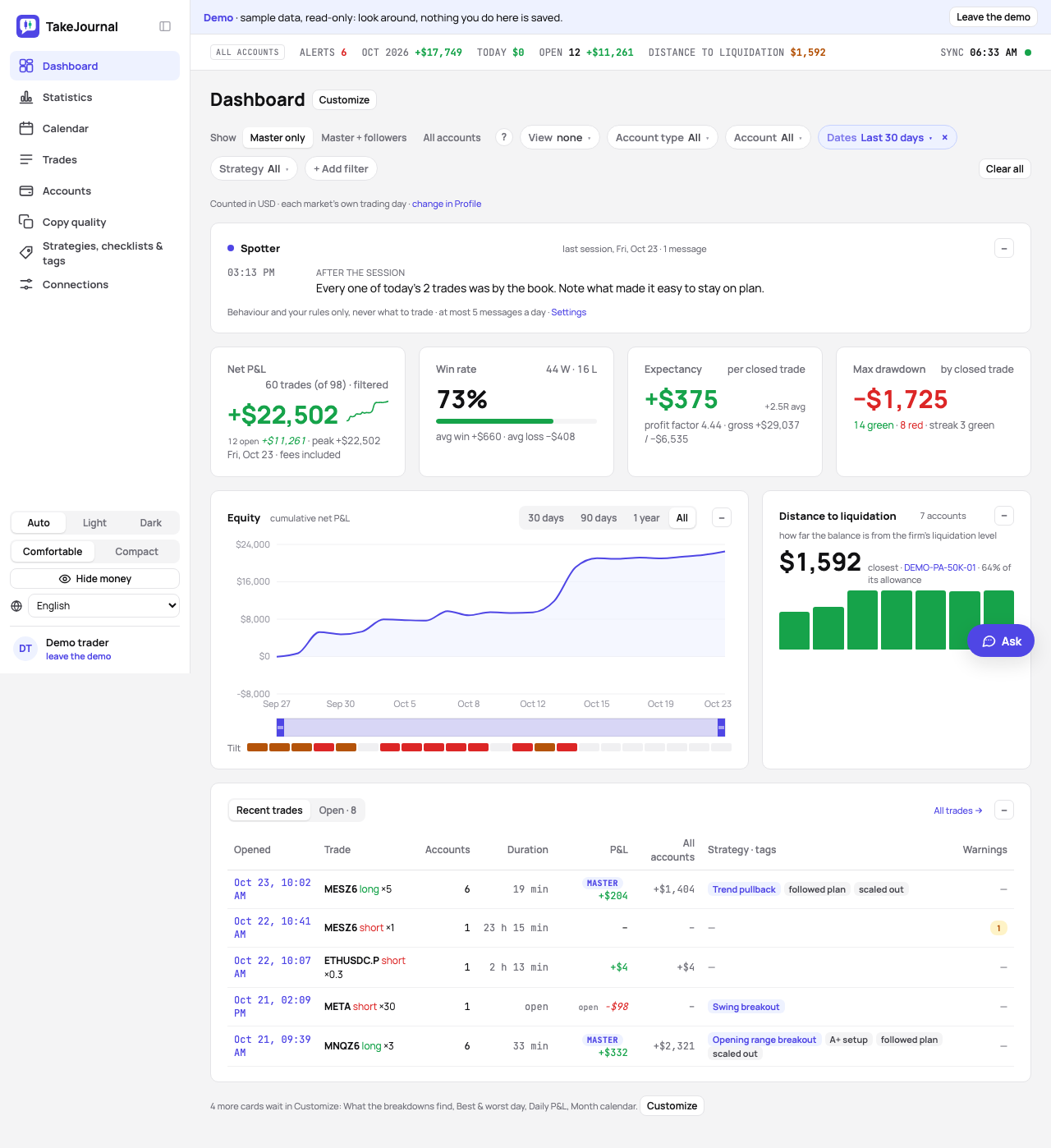Viewport: 1051px width, 1148px height.
Task: Set density to Compact
Action: pyautogui.click(x=136, y=552)
